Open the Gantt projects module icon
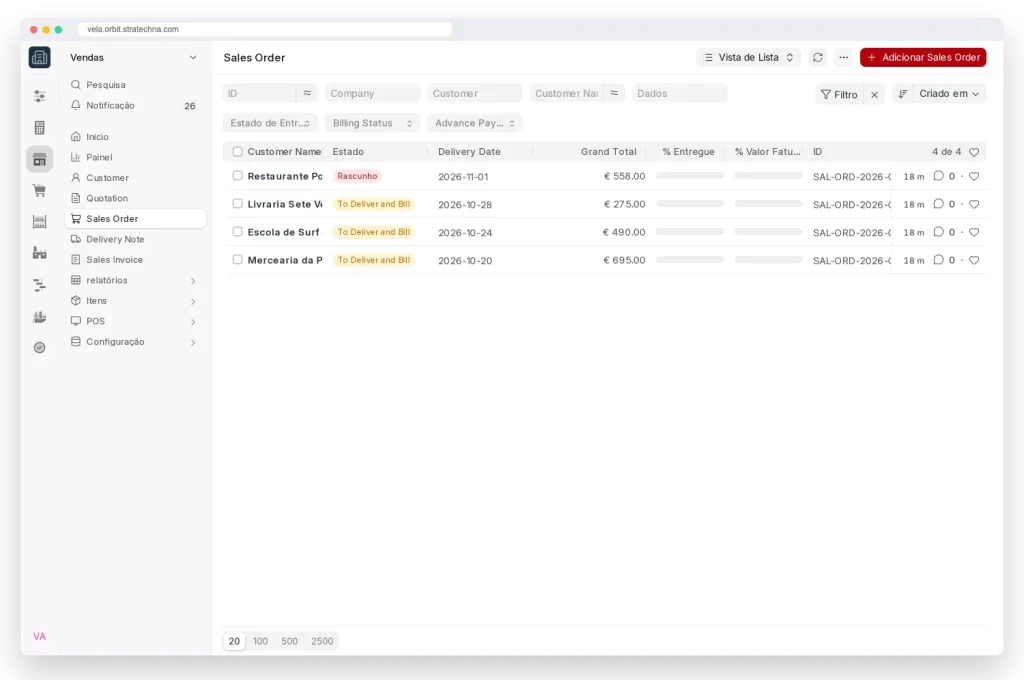The width and height of the screenshot is (1024, 680). pyautogui.click(x=39, y=285)
